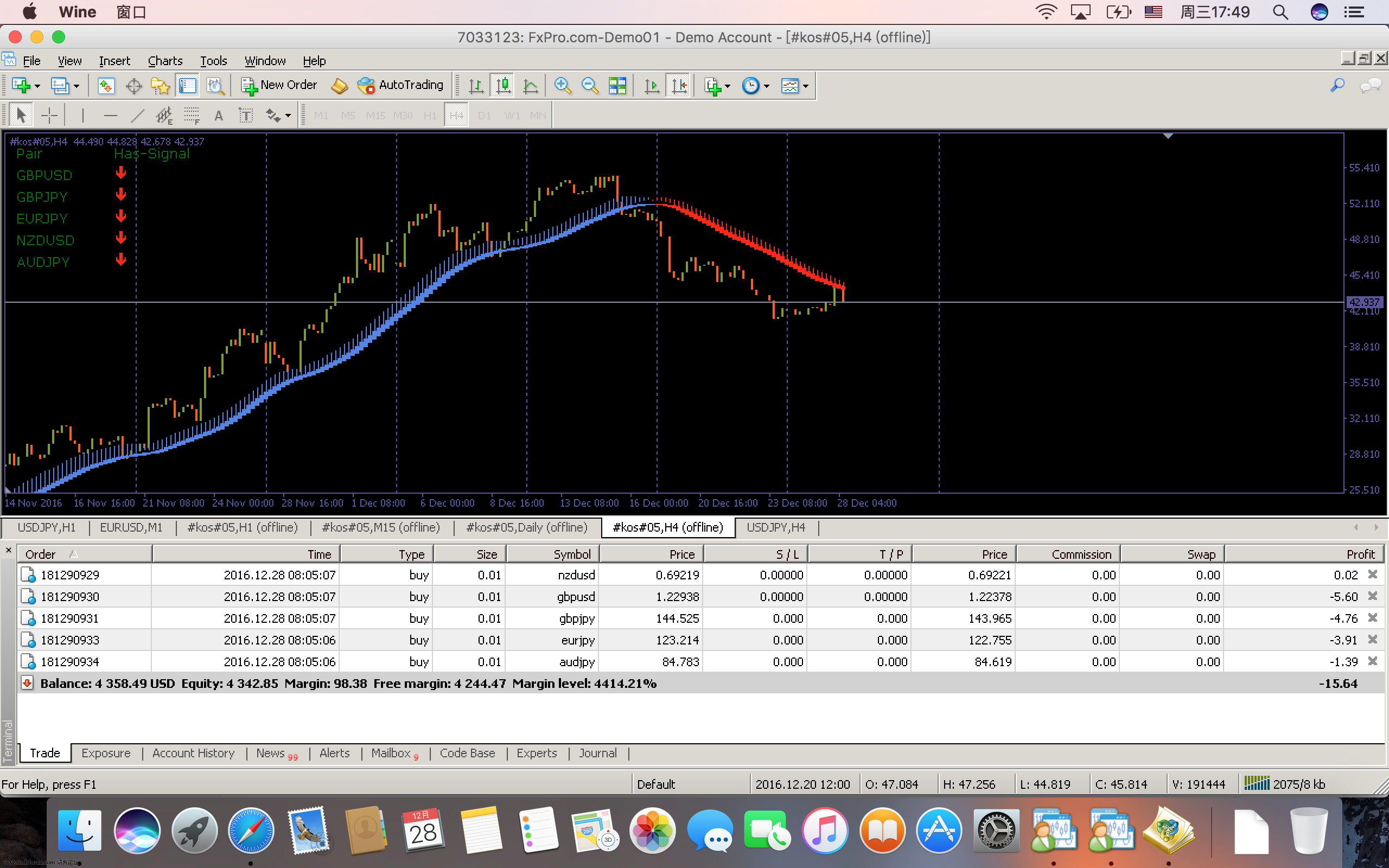1389x868 pixels.
Task: Click the chart shift triangle marker
Action: point(1168,137)
